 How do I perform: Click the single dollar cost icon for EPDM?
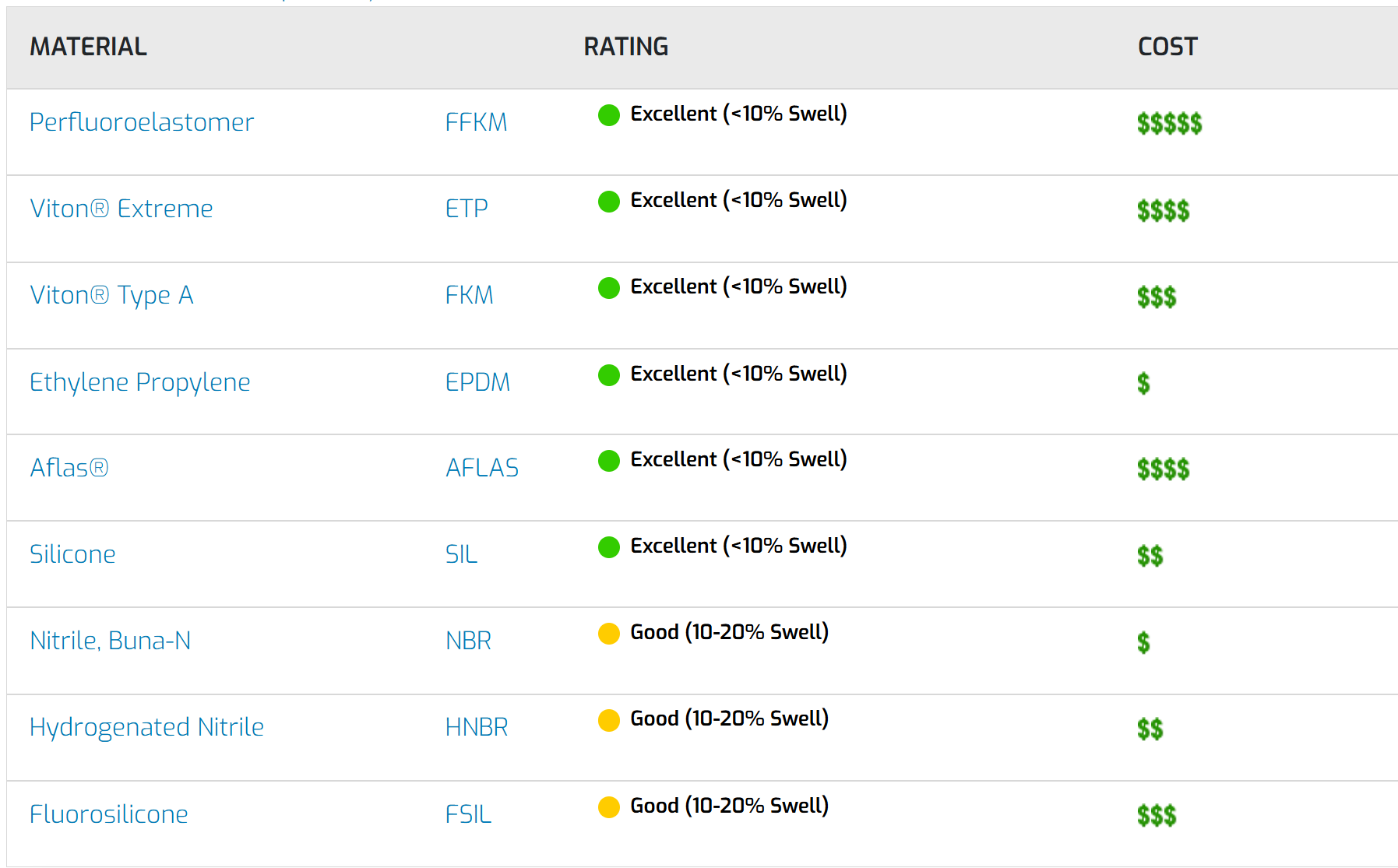tap(1143, 383)
